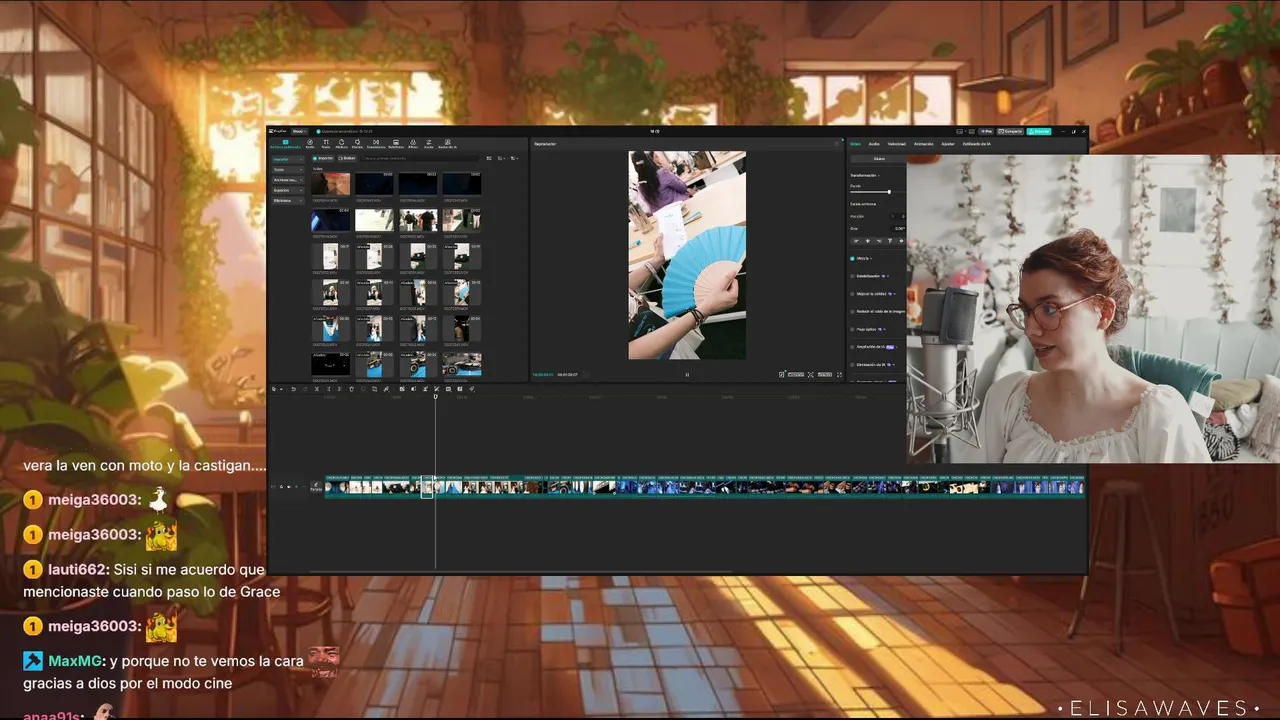
Task: Open the Transiciones tool tab
Action: coord(376,146)
